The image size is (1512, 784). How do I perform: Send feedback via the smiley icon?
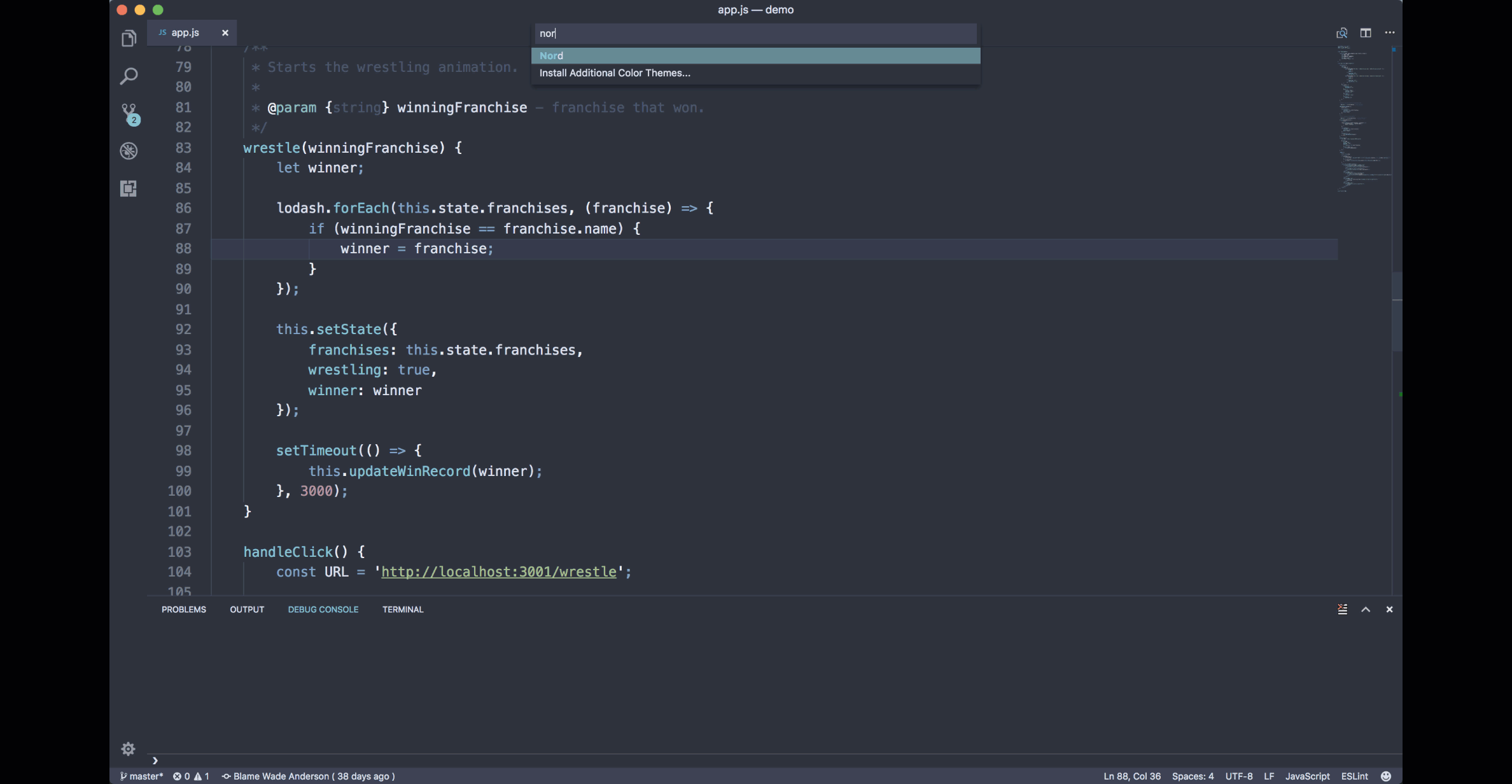pos(1386,776)
